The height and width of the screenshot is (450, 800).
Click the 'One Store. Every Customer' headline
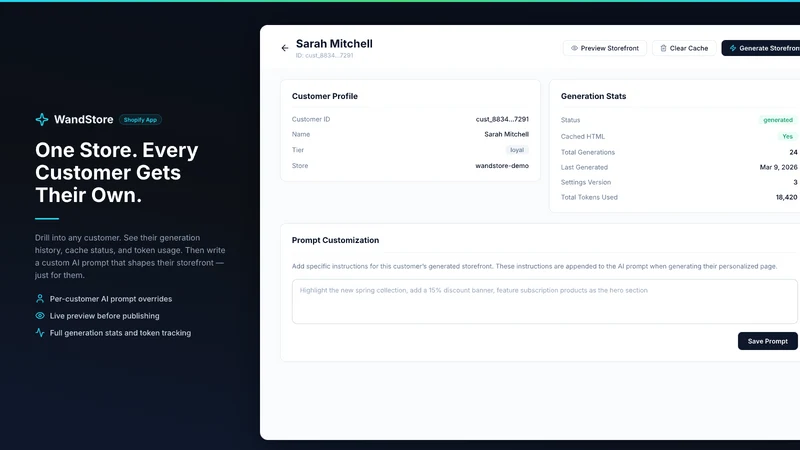(117, 172)
